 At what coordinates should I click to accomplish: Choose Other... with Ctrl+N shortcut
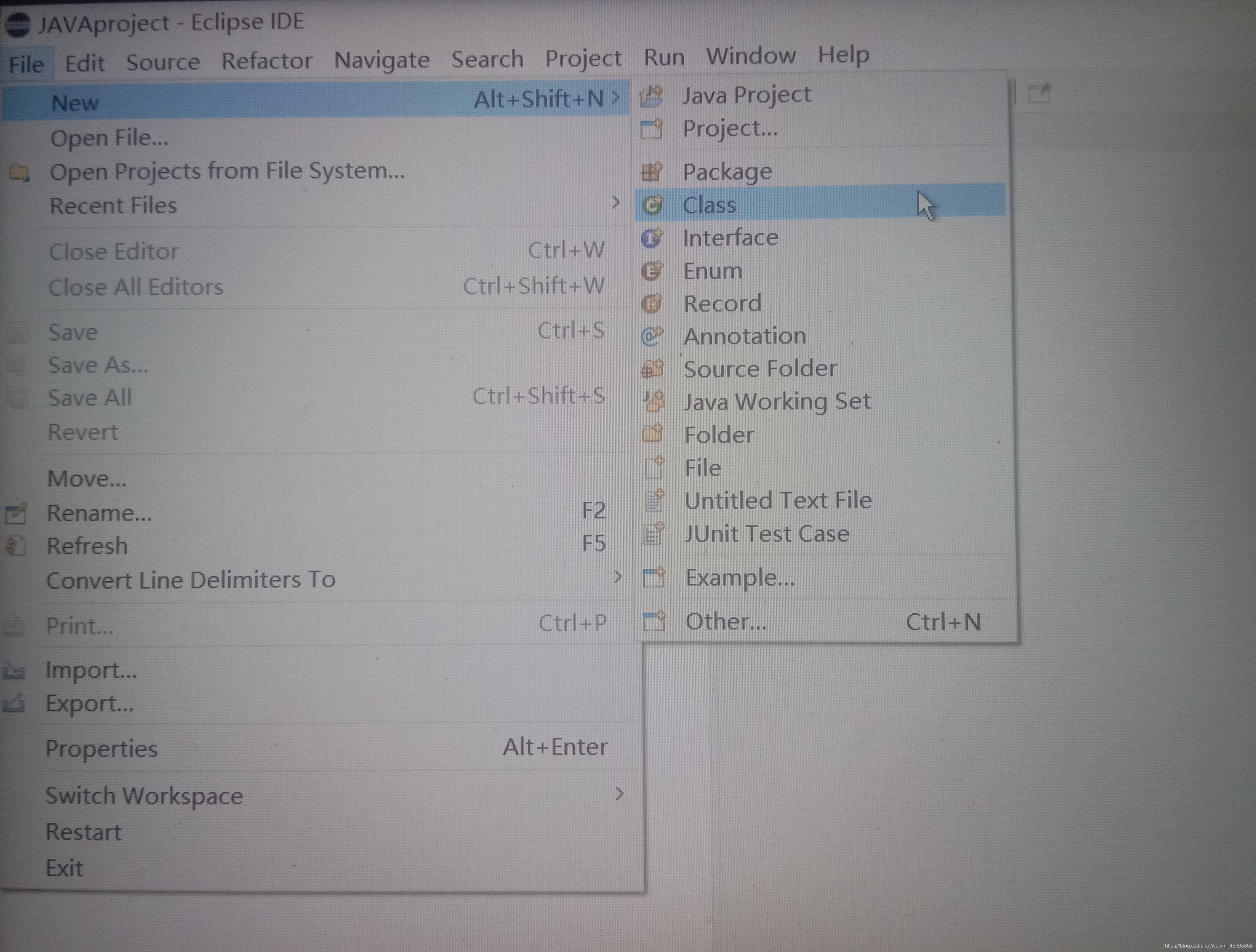click(x=825, y=621)
